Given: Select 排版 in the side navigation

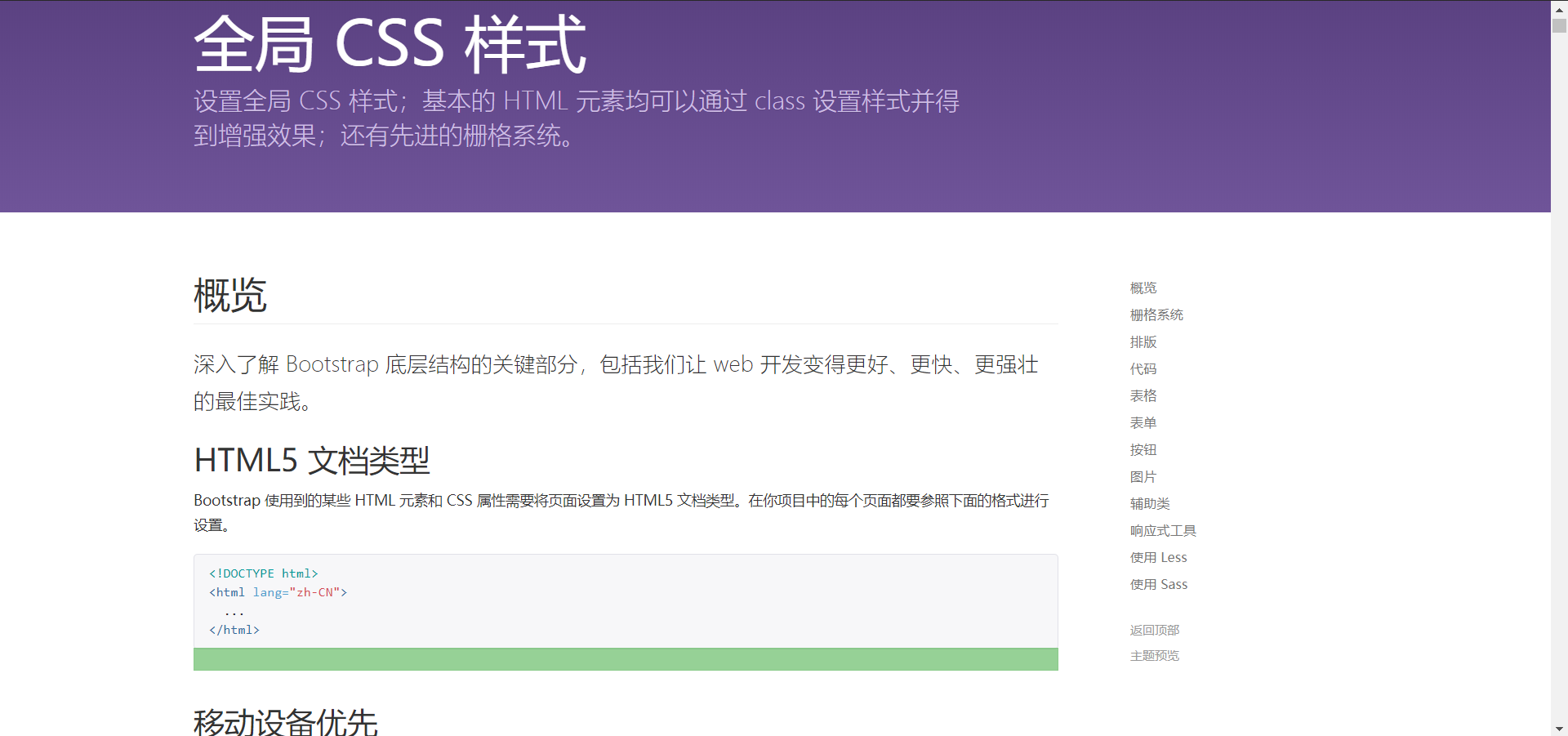Looking at the screenshot, I should (x=1143, y=341).
